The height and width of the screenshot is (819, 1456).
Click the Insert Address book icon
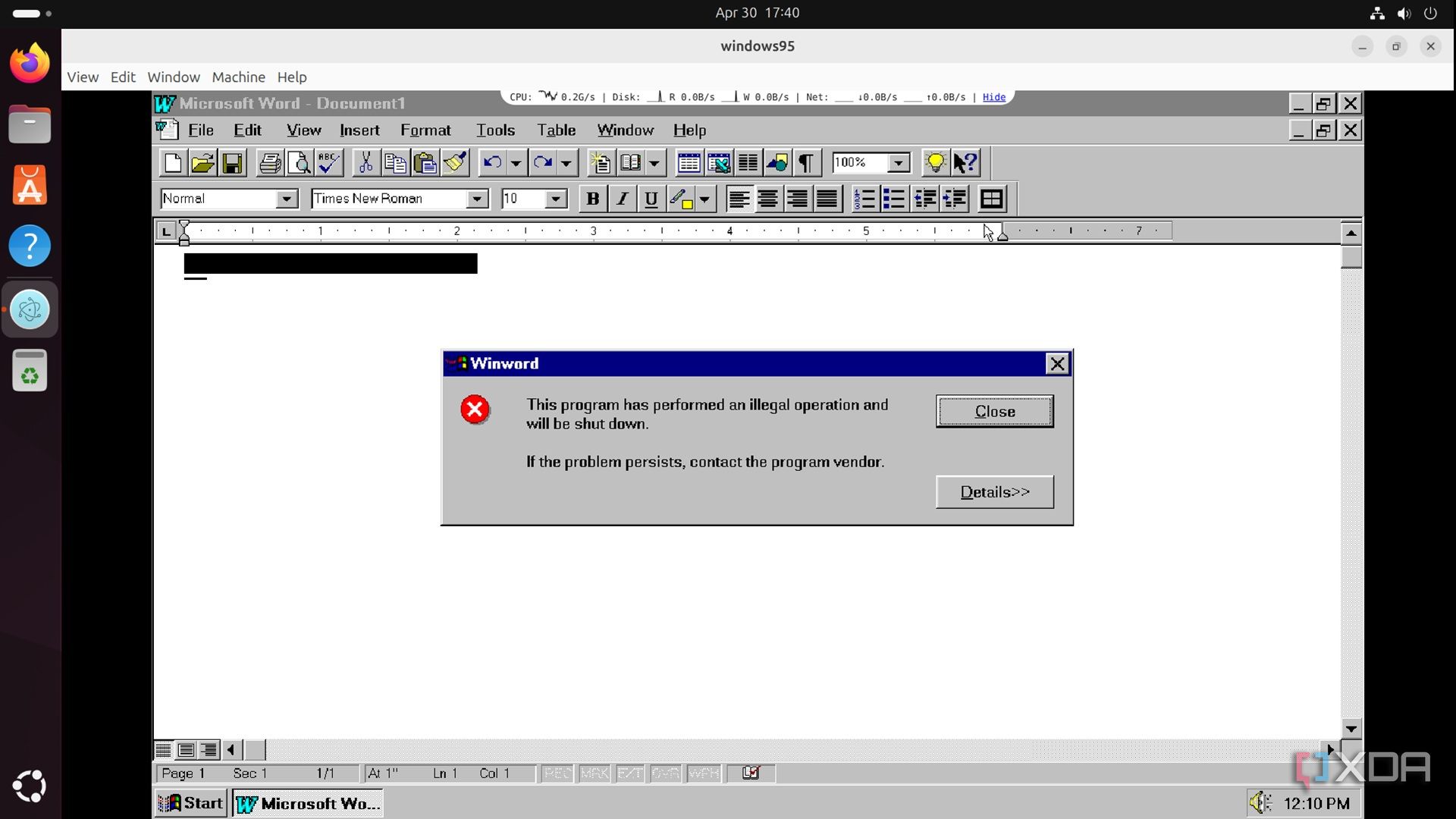(x=630, y=163)
